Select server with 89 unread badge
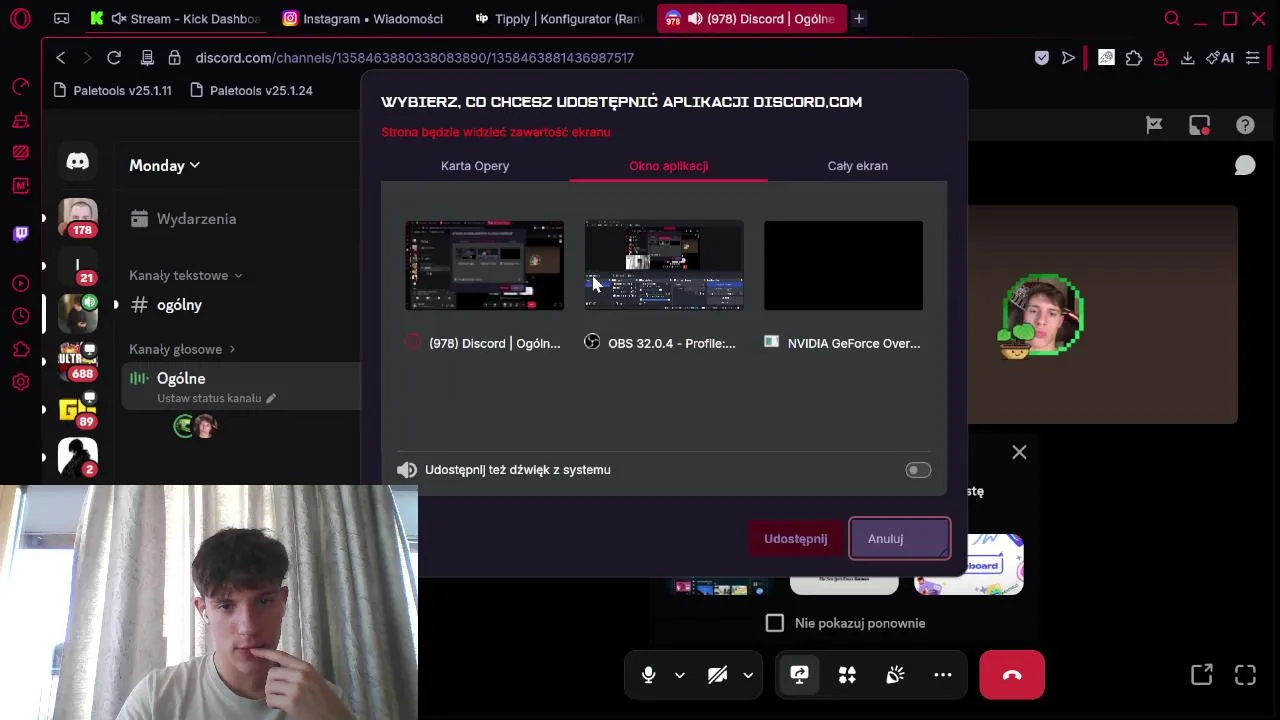The width and height of the screenshot is (1280, 720). [77, 409]
